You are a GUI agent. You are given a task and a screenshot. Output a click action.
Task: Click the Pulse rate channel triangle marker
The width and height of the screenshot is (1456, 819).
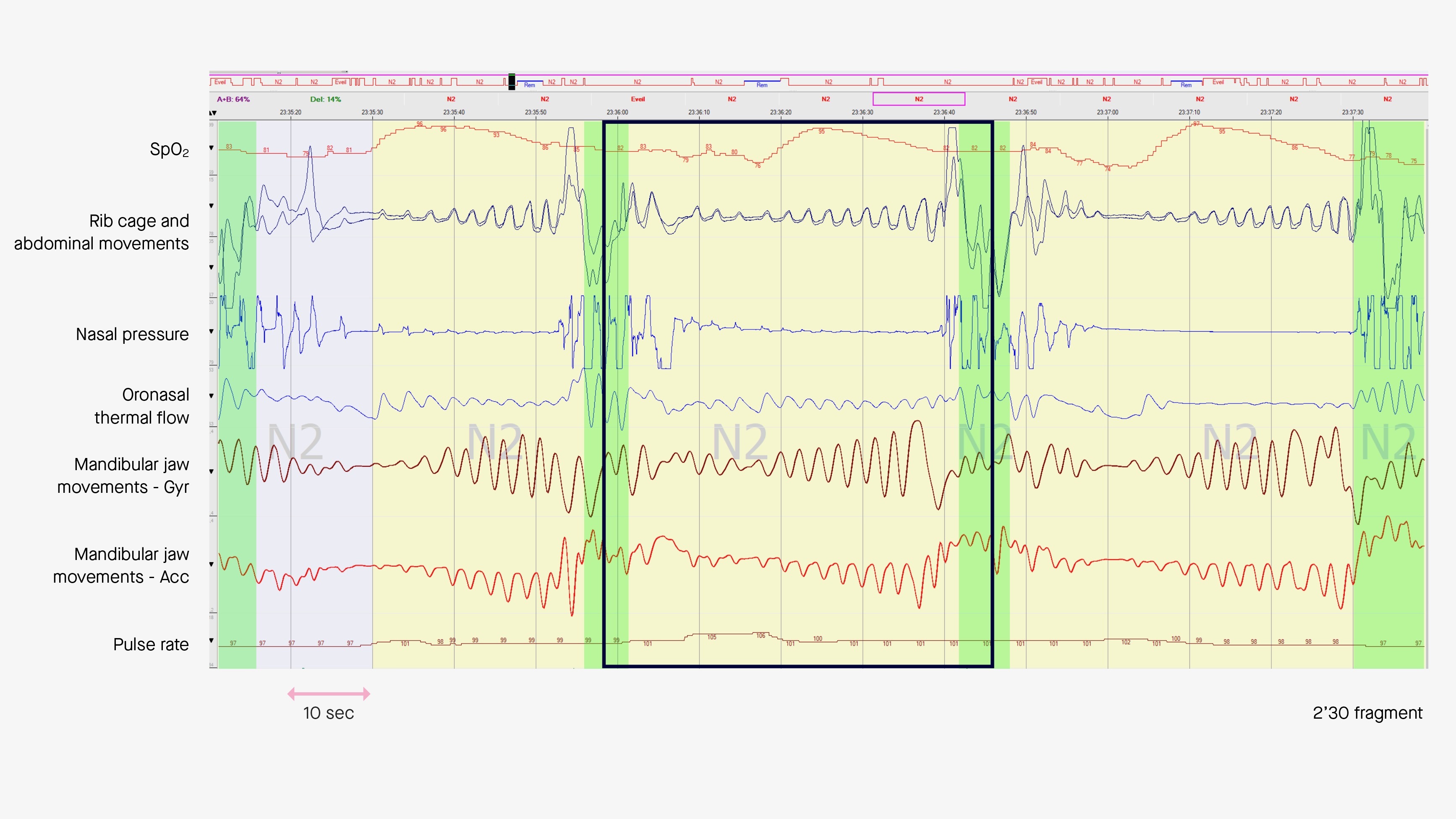pos(212,641)
